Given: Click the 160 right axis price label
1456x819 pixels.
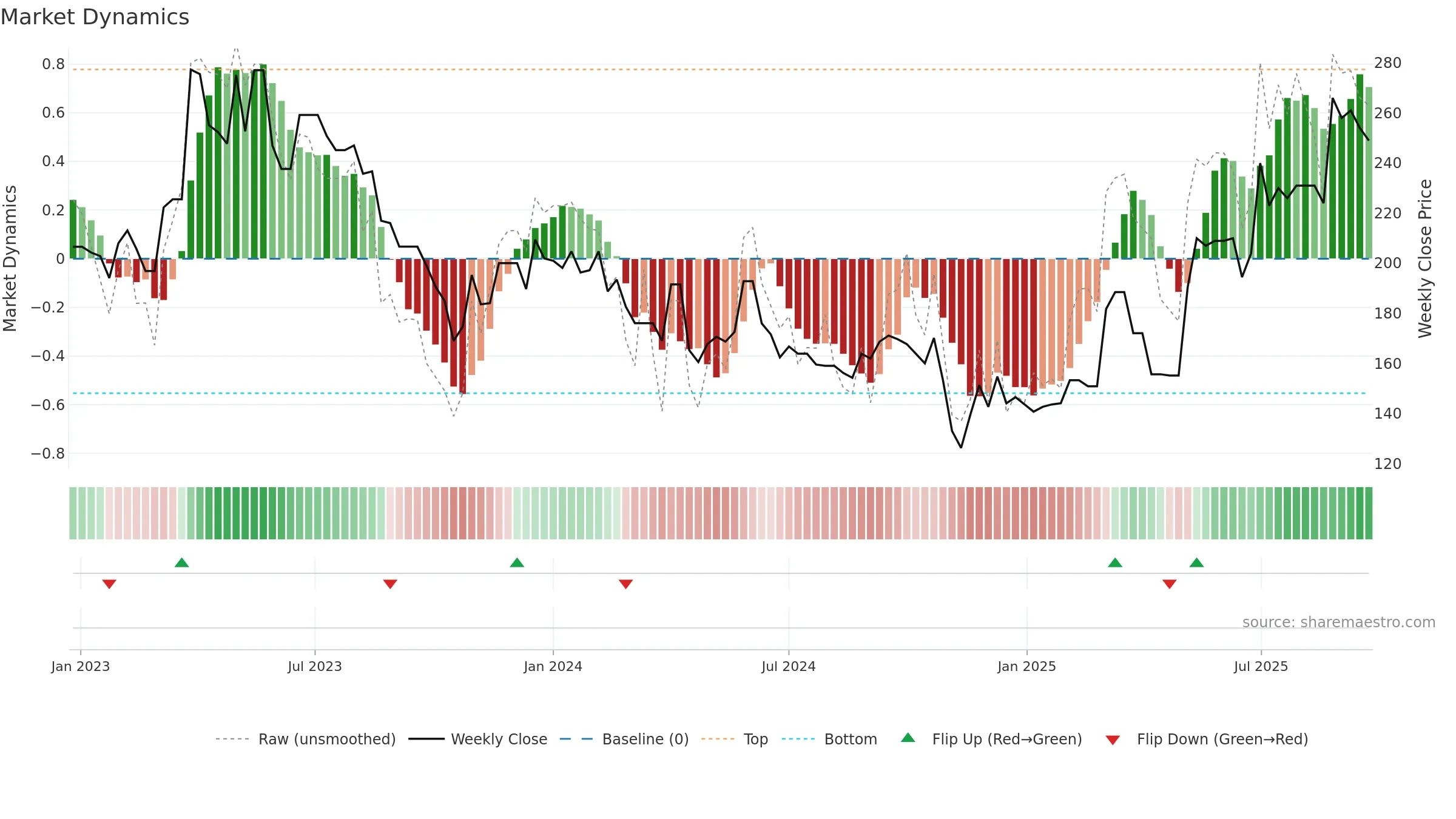Looking at the screenshot, I should click(1387, 363).
